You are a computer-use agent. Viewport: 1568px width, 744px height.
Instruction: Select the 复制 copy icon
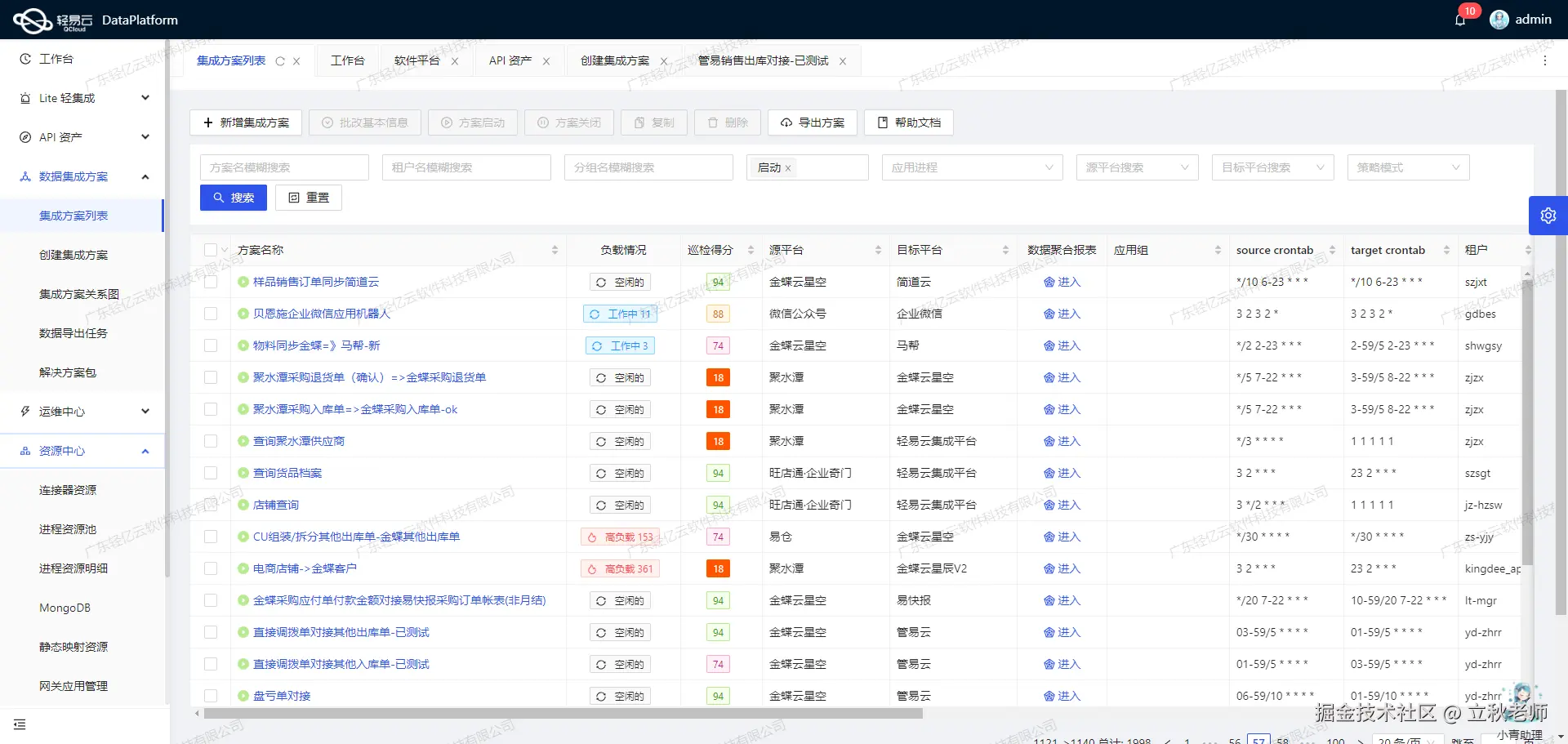point(640,123)
